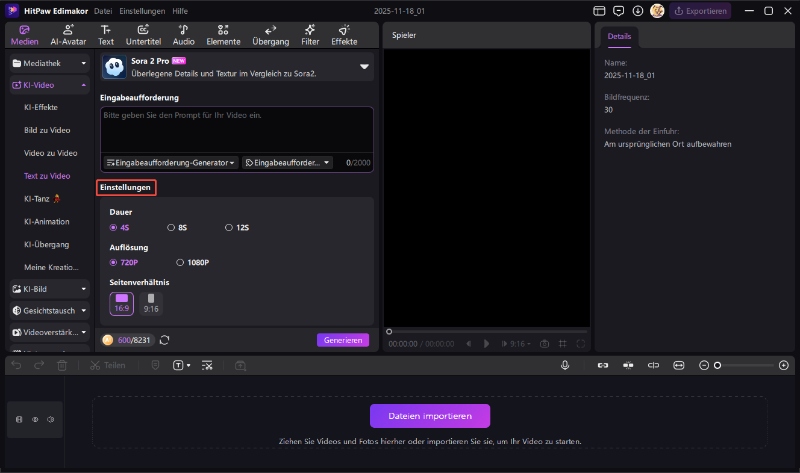Click the zoom in plus icon
This screenshot has height=473, width=800.
784,365
